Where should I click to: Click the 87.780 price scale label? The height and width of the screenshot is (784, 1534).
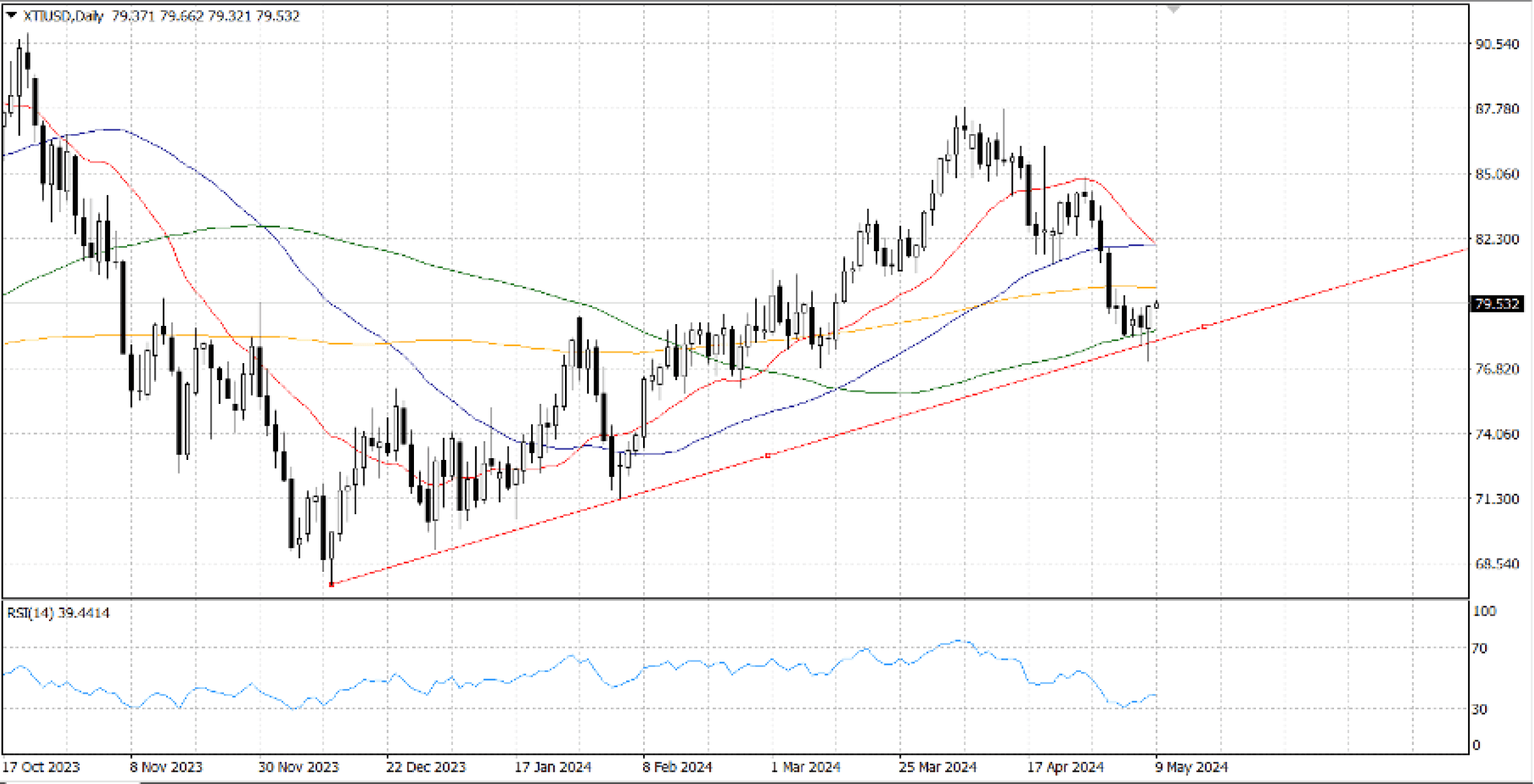point(1497,109)
